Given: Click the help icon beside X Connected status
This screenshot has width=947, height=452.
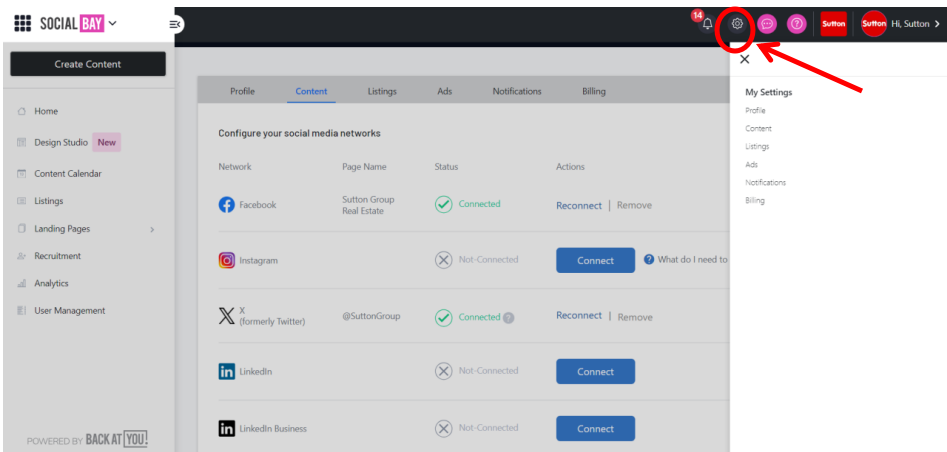Looking at the screenshot, I should pos(509,318).
